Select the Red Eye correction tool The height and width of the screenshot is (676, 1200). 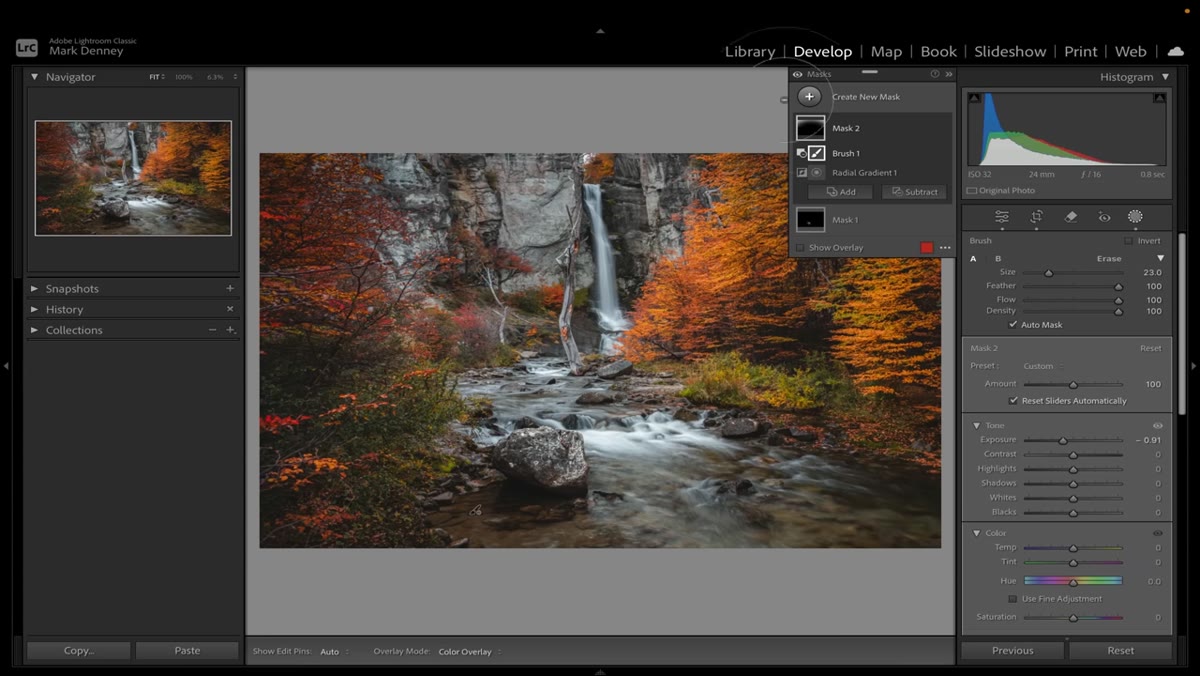click(x=1104, y=217)
